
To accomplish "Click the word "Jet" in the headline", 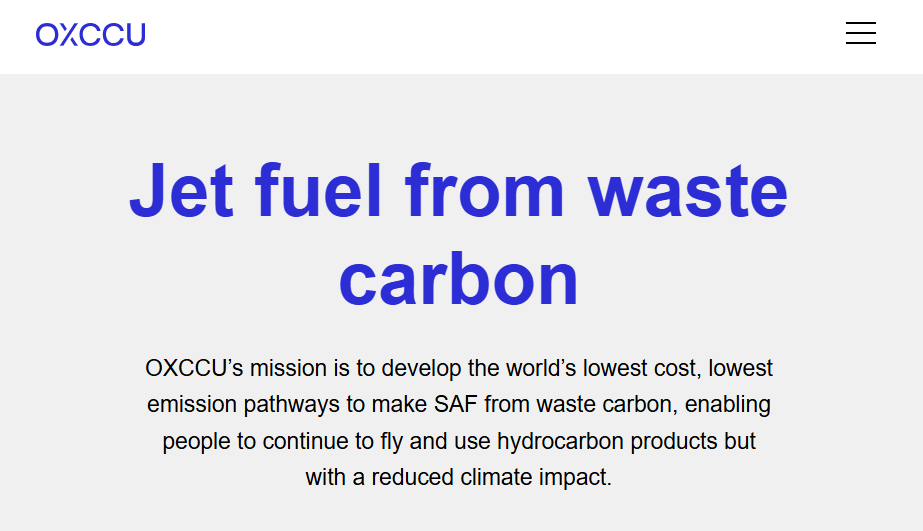I will 181,190.
